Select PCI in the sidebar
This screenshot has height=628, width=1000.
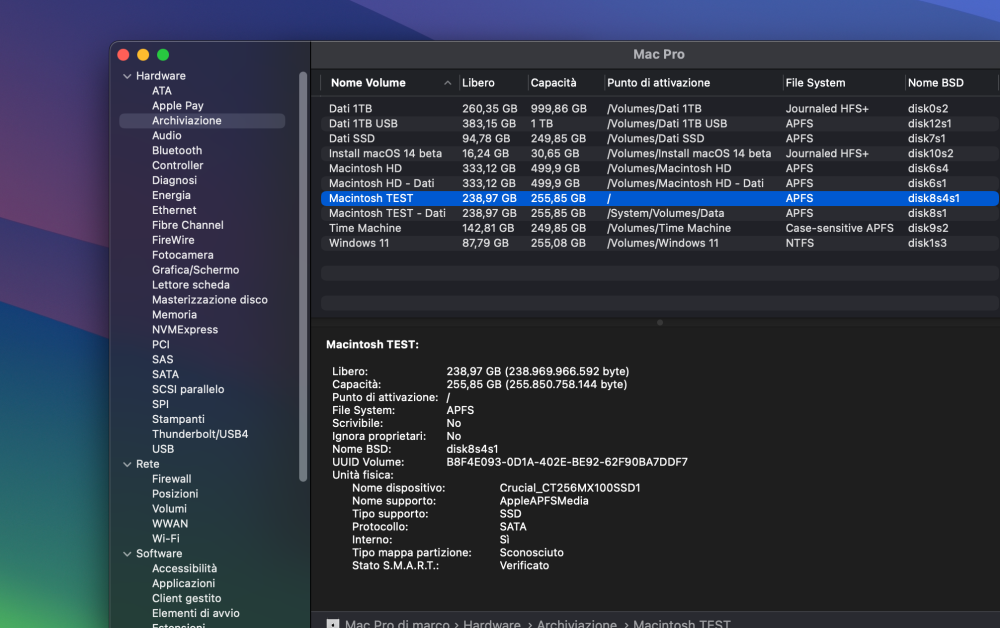(161, 345)
